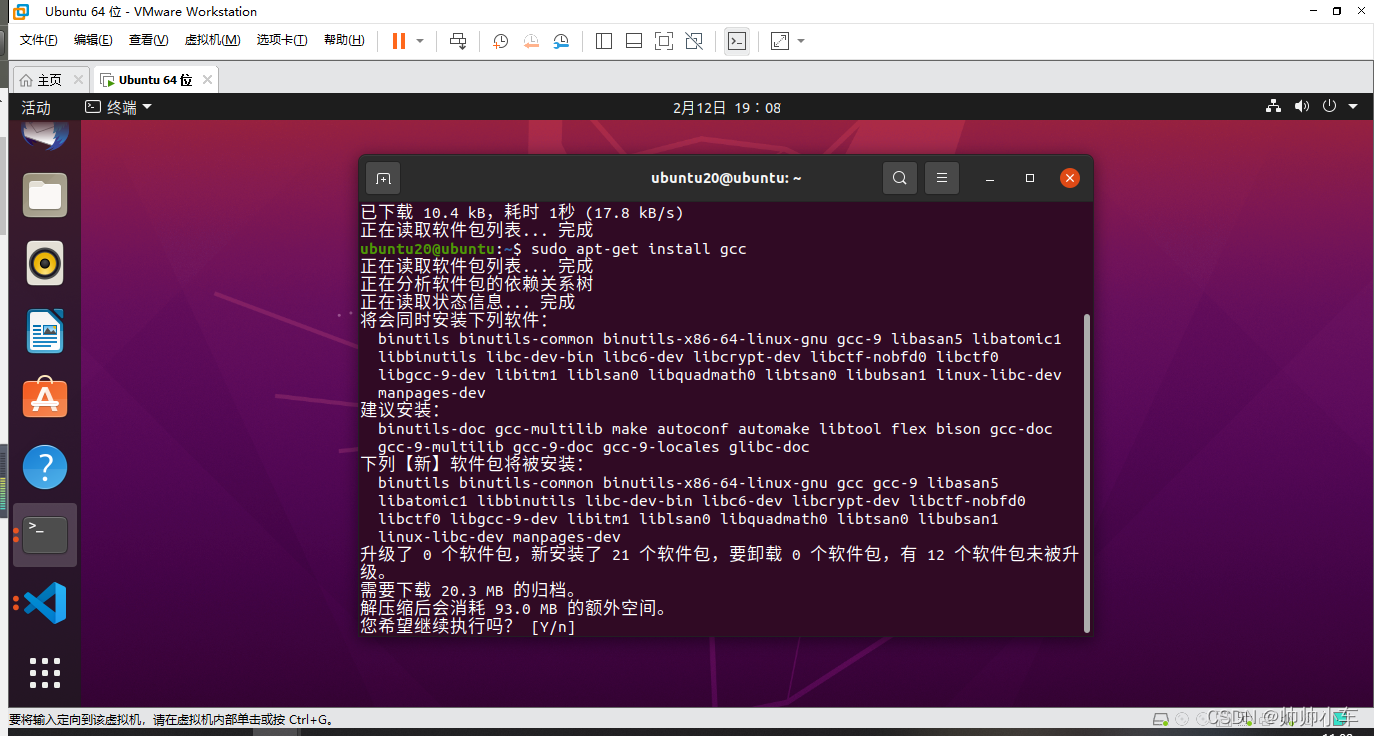Click the line 建议安装:
Image resolution: width=1374 pixels, height=736 pixels.
(x=400, y=411)
